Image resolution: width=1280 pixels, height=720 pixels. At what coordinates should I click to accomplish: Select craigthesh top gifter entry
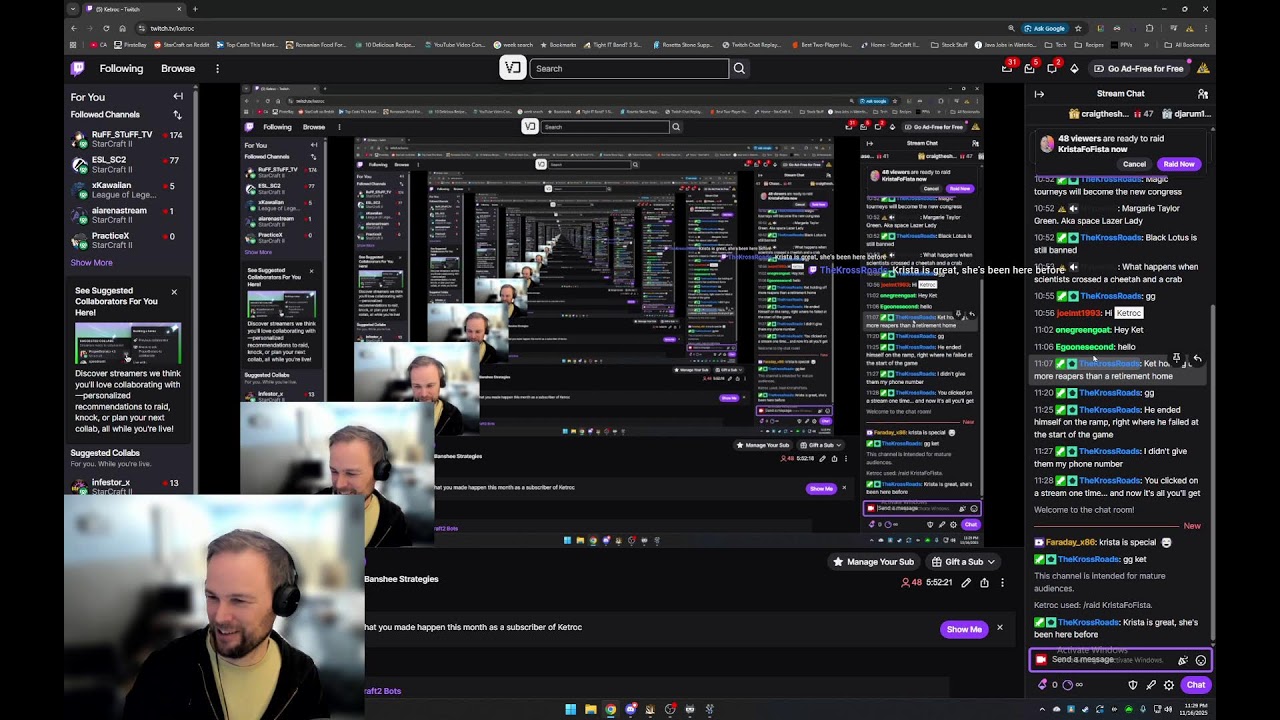pyautogui.click(x=1109, y=114)
